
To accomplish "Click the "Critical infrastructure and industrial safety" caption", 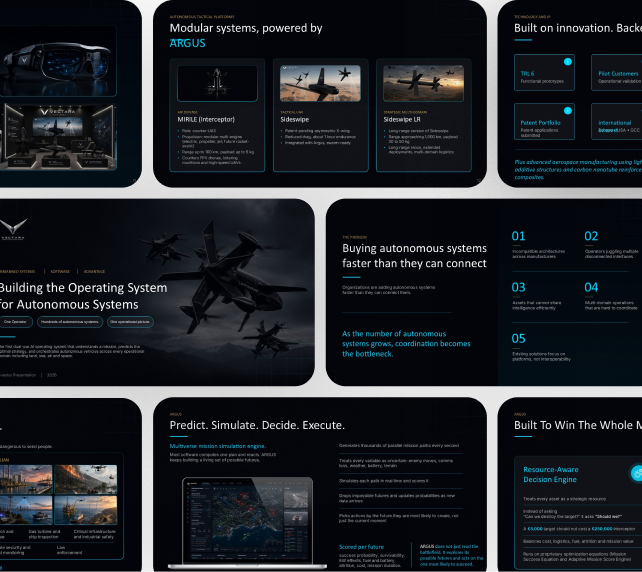I will [x=95, y=534].
